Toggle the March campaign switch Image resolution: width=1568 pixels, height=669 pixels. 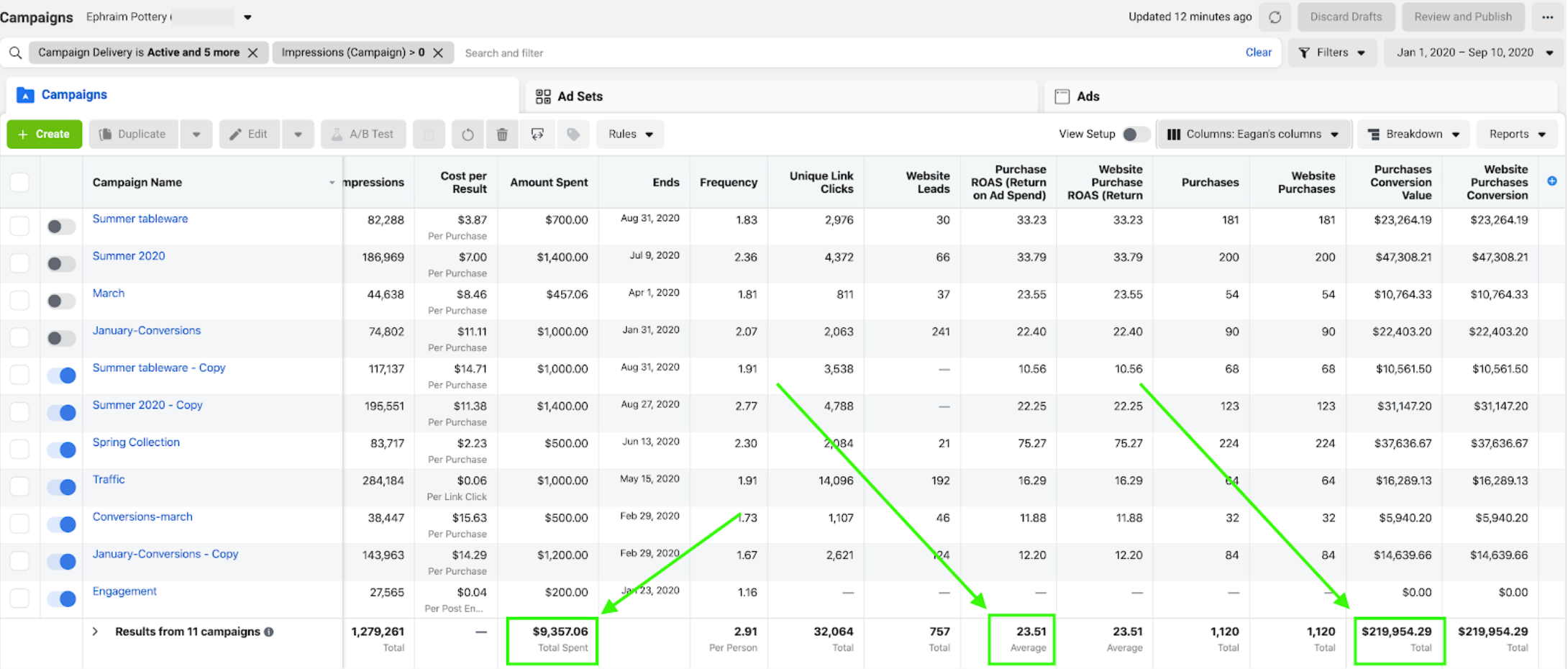pos(61,301)
